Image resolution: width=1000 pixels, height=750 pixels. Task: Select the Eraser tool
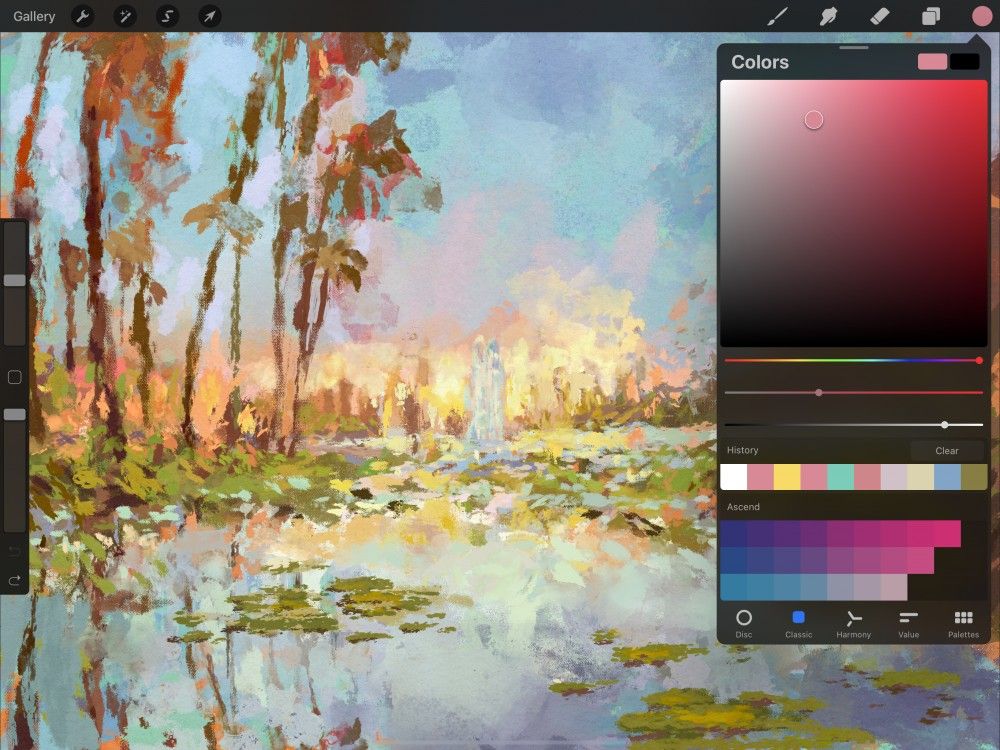point(878,16)
